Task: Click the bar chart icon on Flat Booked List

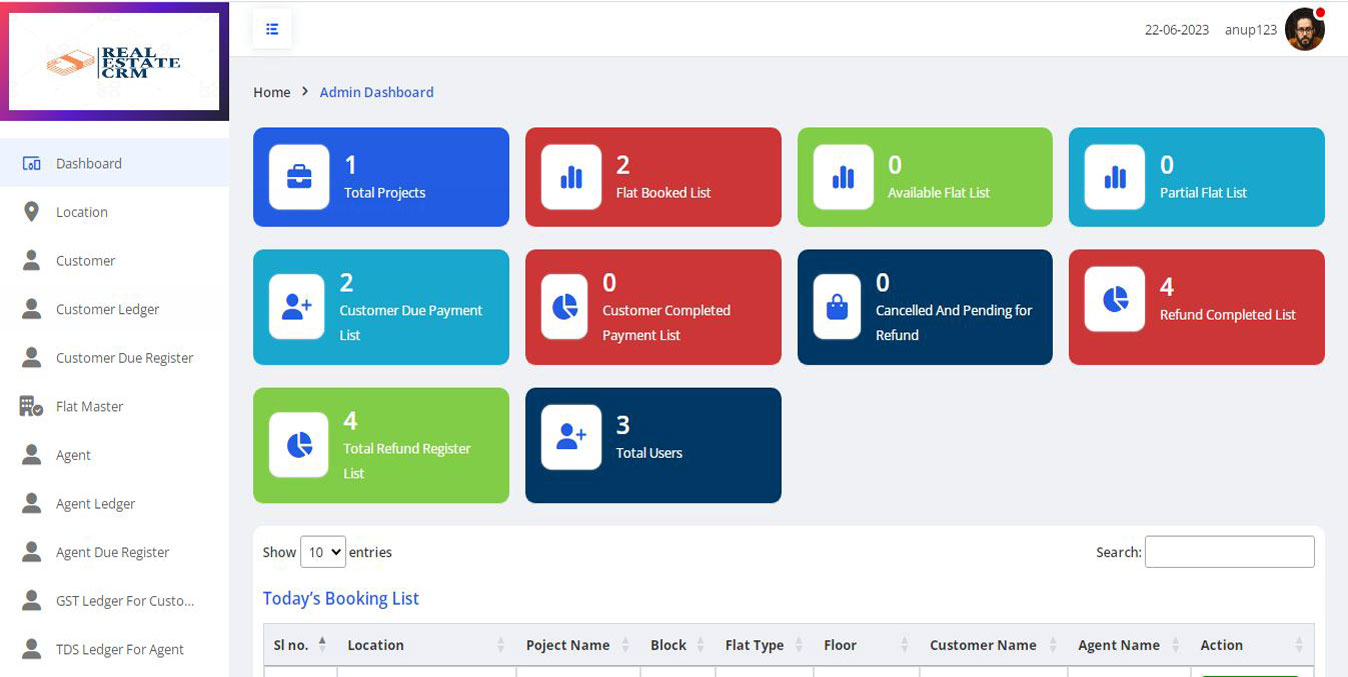Action: point(571,177)
